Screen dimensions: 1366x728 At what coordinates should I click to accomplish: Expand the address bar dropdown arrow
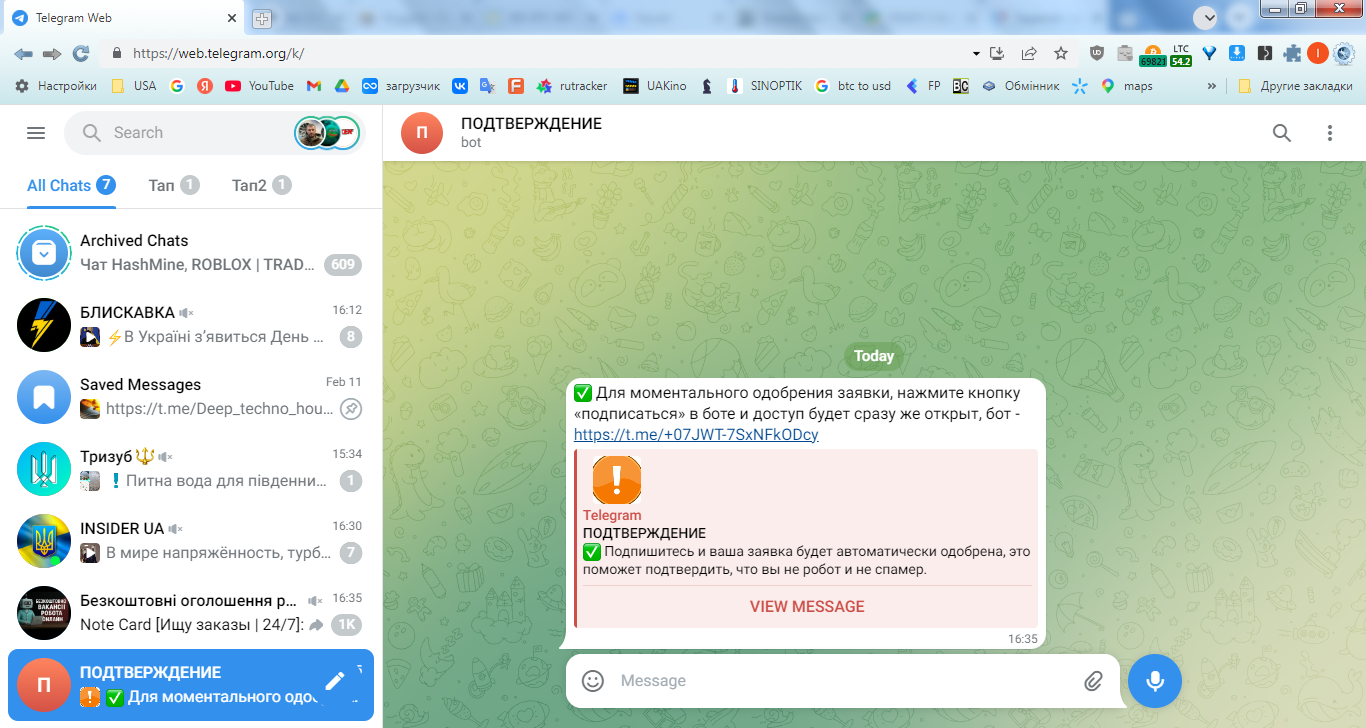(976, 53)
